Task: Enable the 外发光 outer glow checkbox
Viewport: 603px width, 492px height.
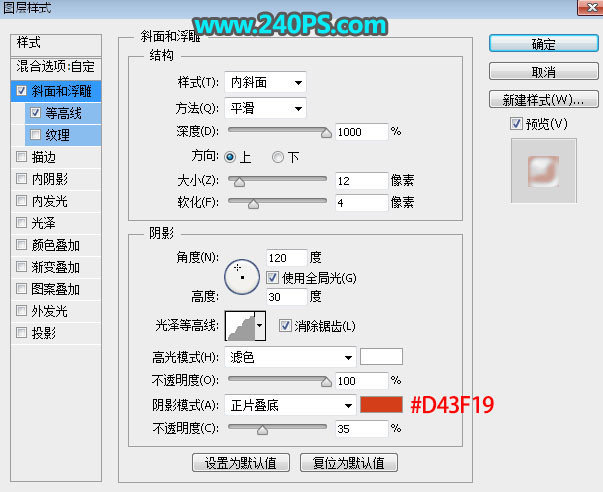Action: click(22, 310)
